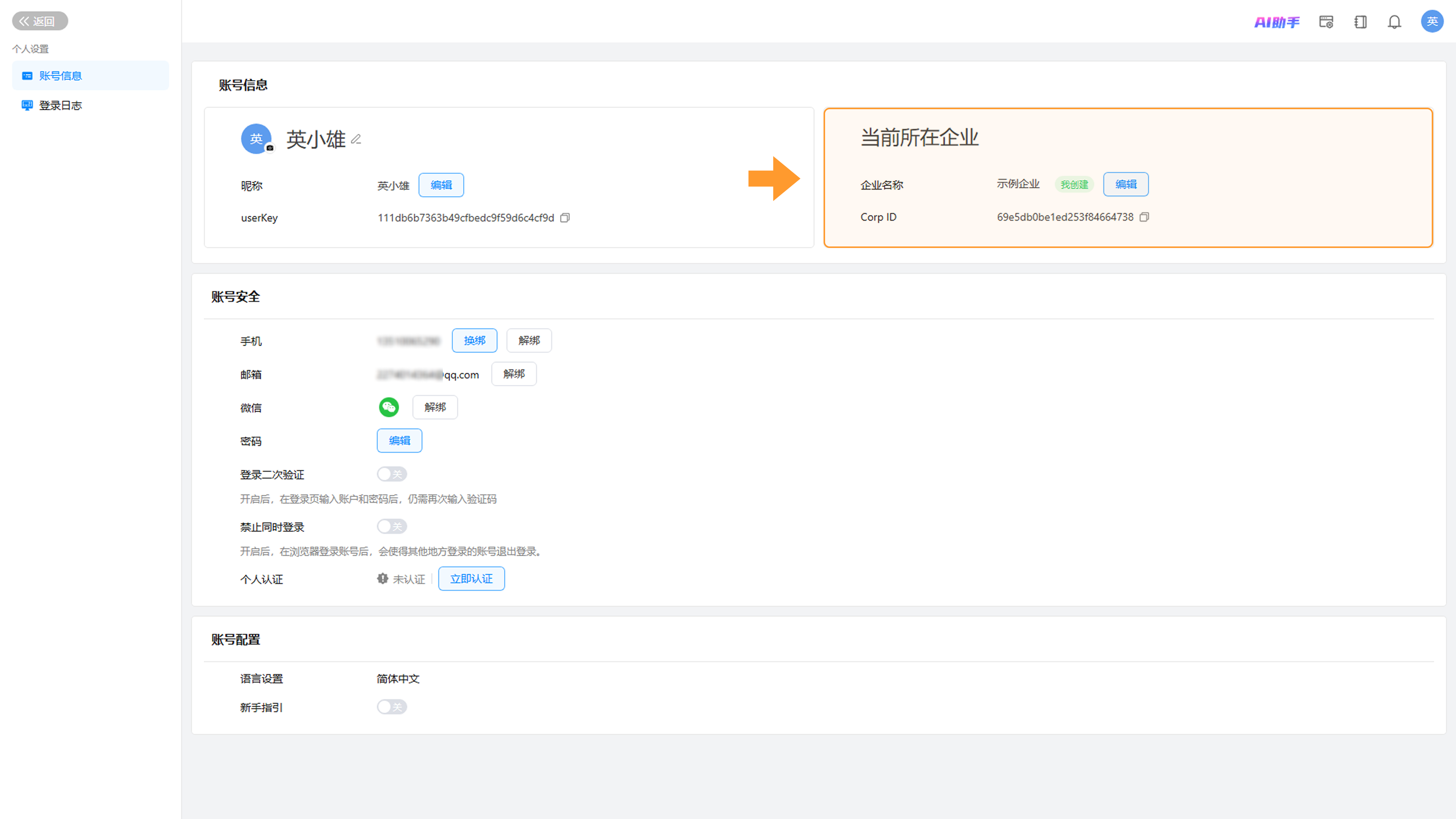
Task: Click the 返回 back button
Action: click(39, 21)
